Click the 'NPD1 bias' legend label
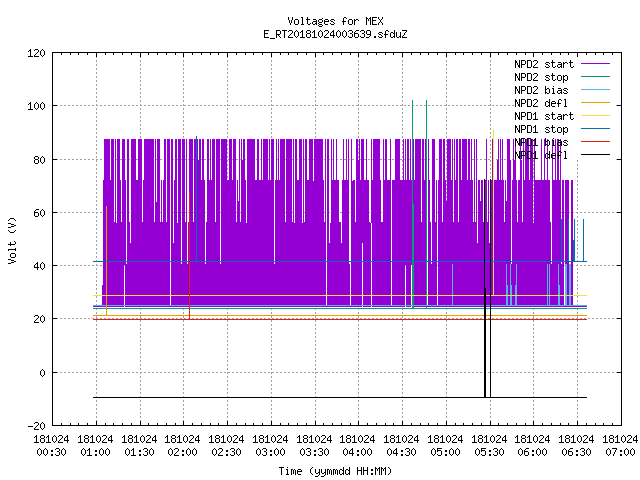The height and width of the screenshot is (480, 640). click(x=541, y=142)
